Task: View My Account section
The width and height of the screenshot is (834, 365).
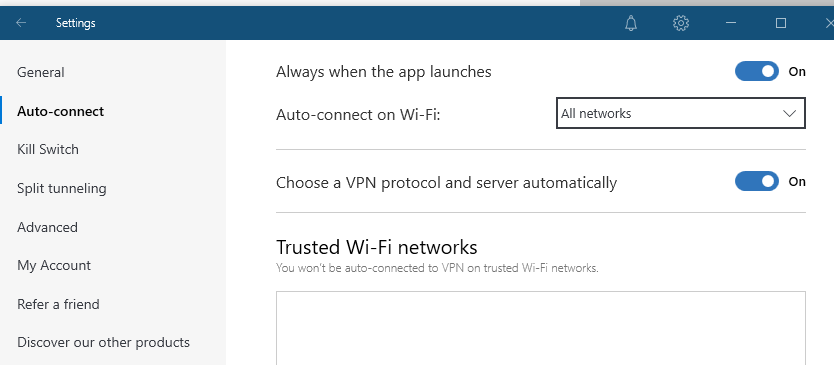Action: (x=54, y=266)
